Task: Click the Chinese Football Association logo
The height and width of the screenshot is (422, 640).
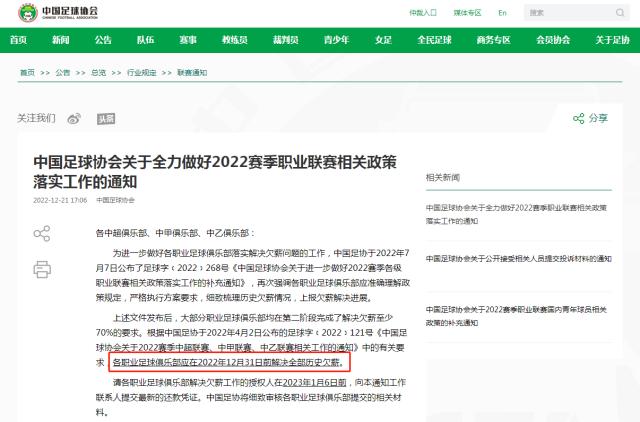Action: [58, 12]
